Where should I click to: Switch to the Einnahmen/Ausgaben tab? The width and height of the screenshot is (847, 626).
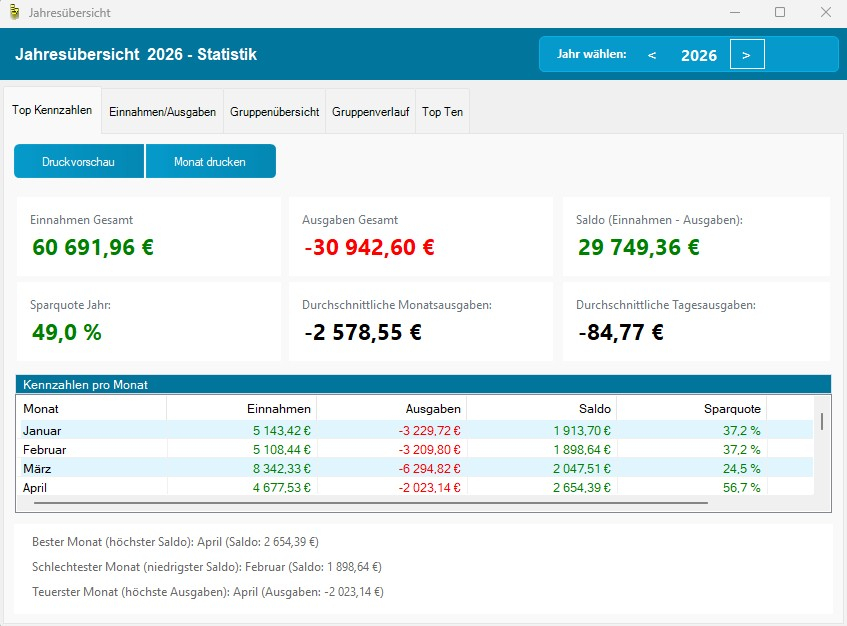(x=162, y=112)
